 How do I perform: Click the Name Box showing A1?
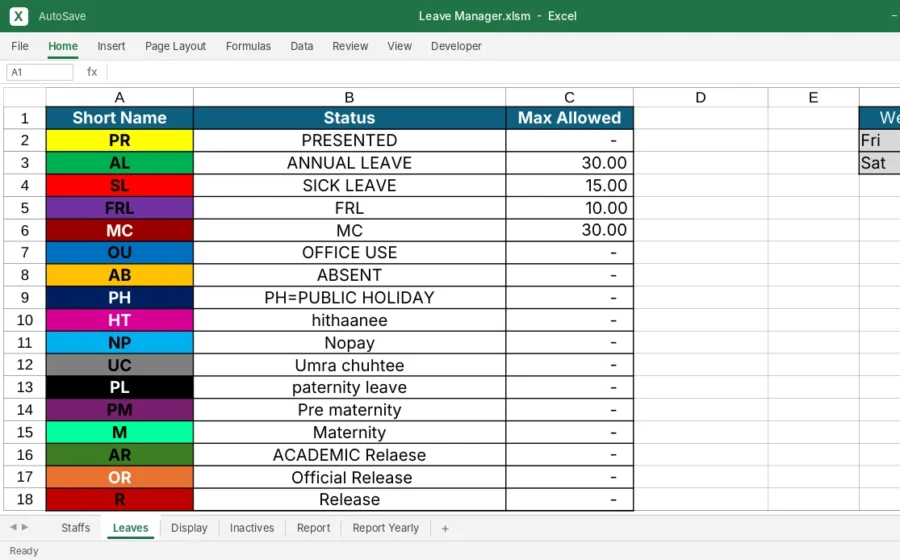tap(40, 72)
